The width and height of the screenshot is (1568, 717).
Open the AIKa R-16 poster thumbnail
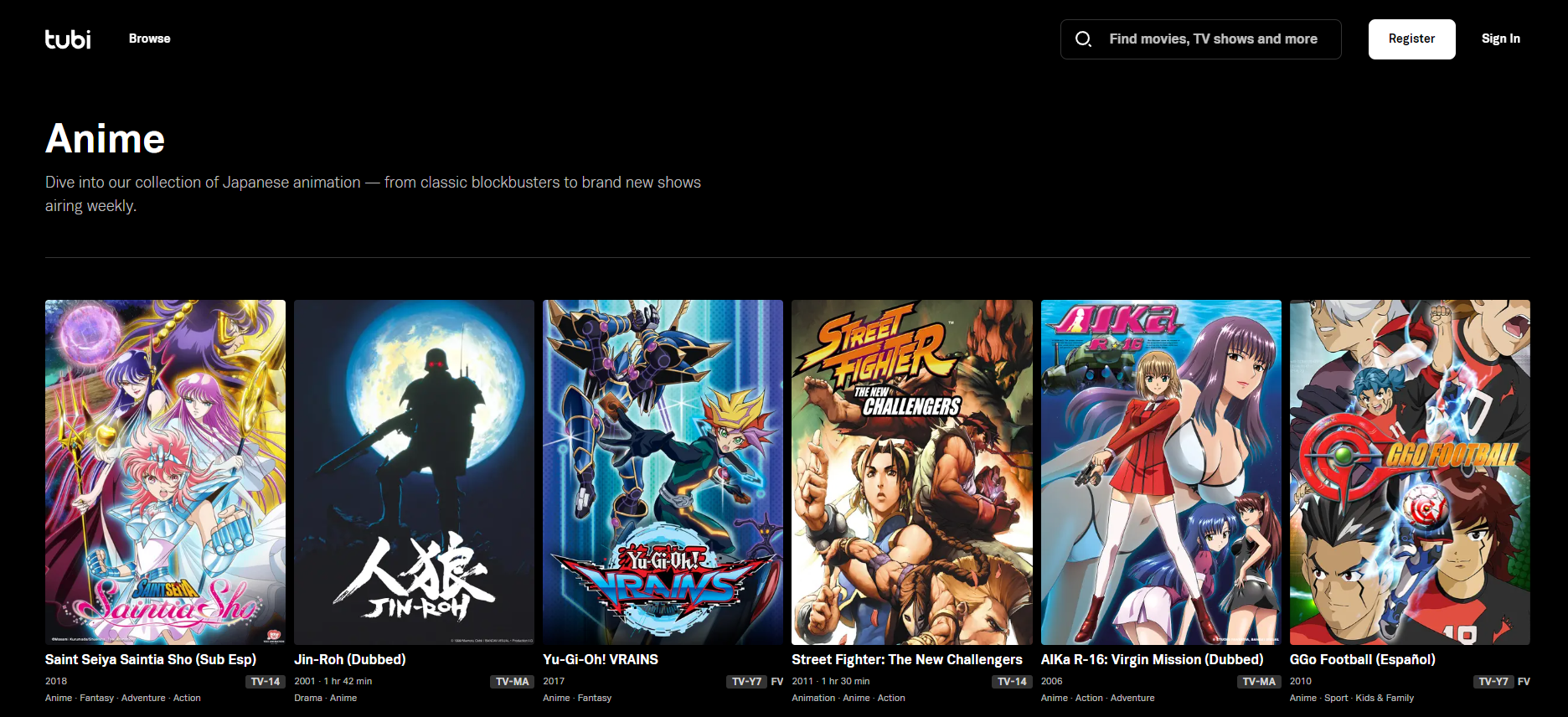tap(1161, 472)
